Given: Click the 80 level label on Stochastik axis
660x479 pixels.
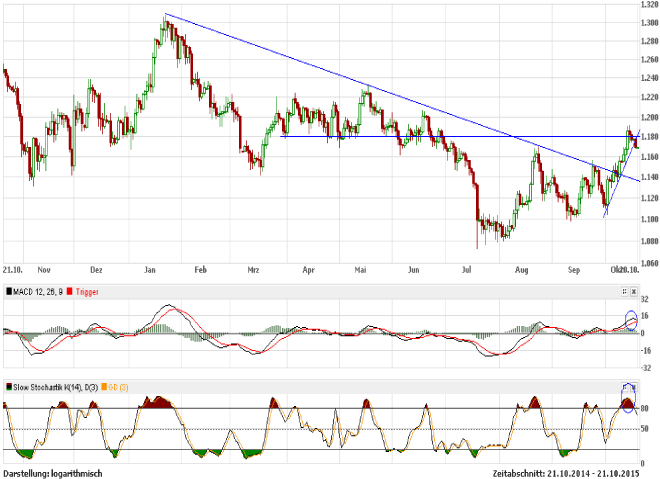Looking at the screenshot, I should [647, 408].
